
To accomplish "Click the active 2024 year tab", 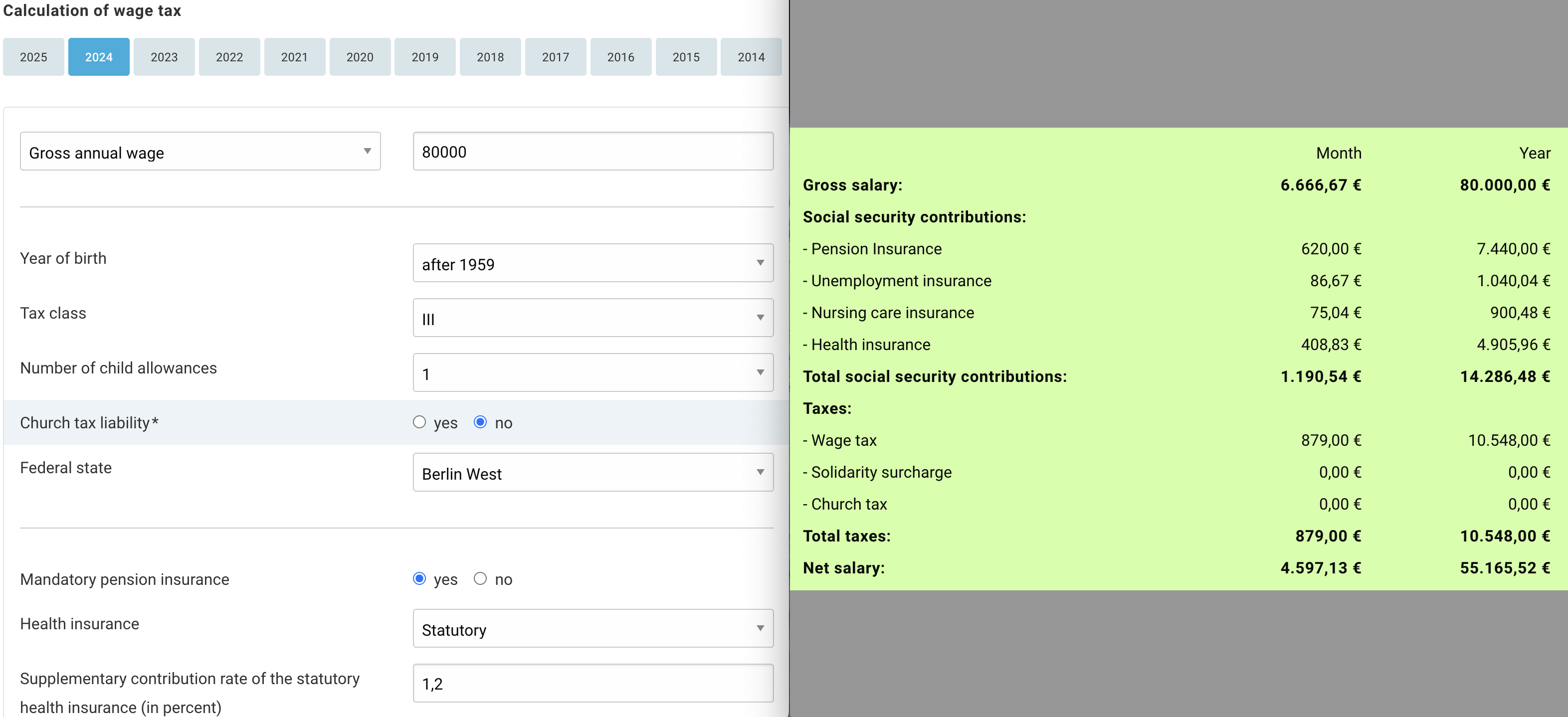I will [99, 57].
